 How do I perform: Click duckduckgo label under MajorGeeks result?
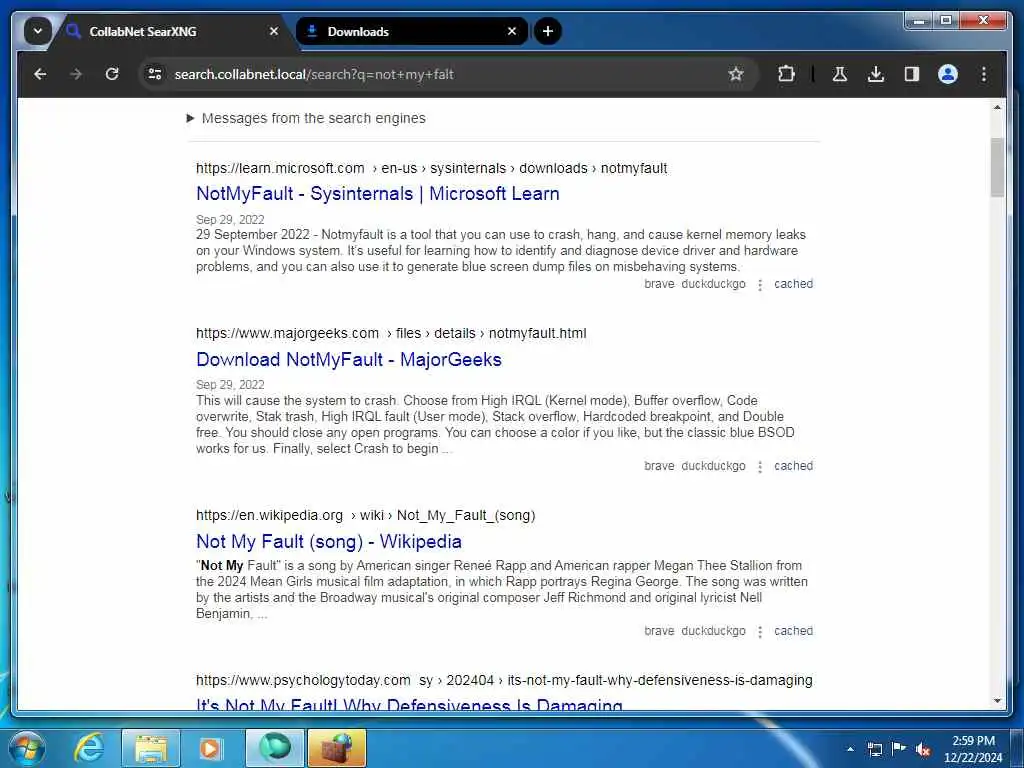713,466
